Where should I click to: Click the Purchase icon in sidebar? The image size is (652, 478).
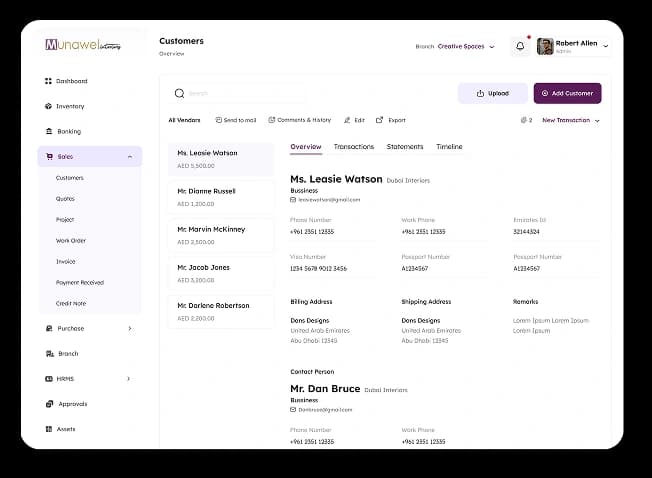pyautogui.click(x=49, y=328)
